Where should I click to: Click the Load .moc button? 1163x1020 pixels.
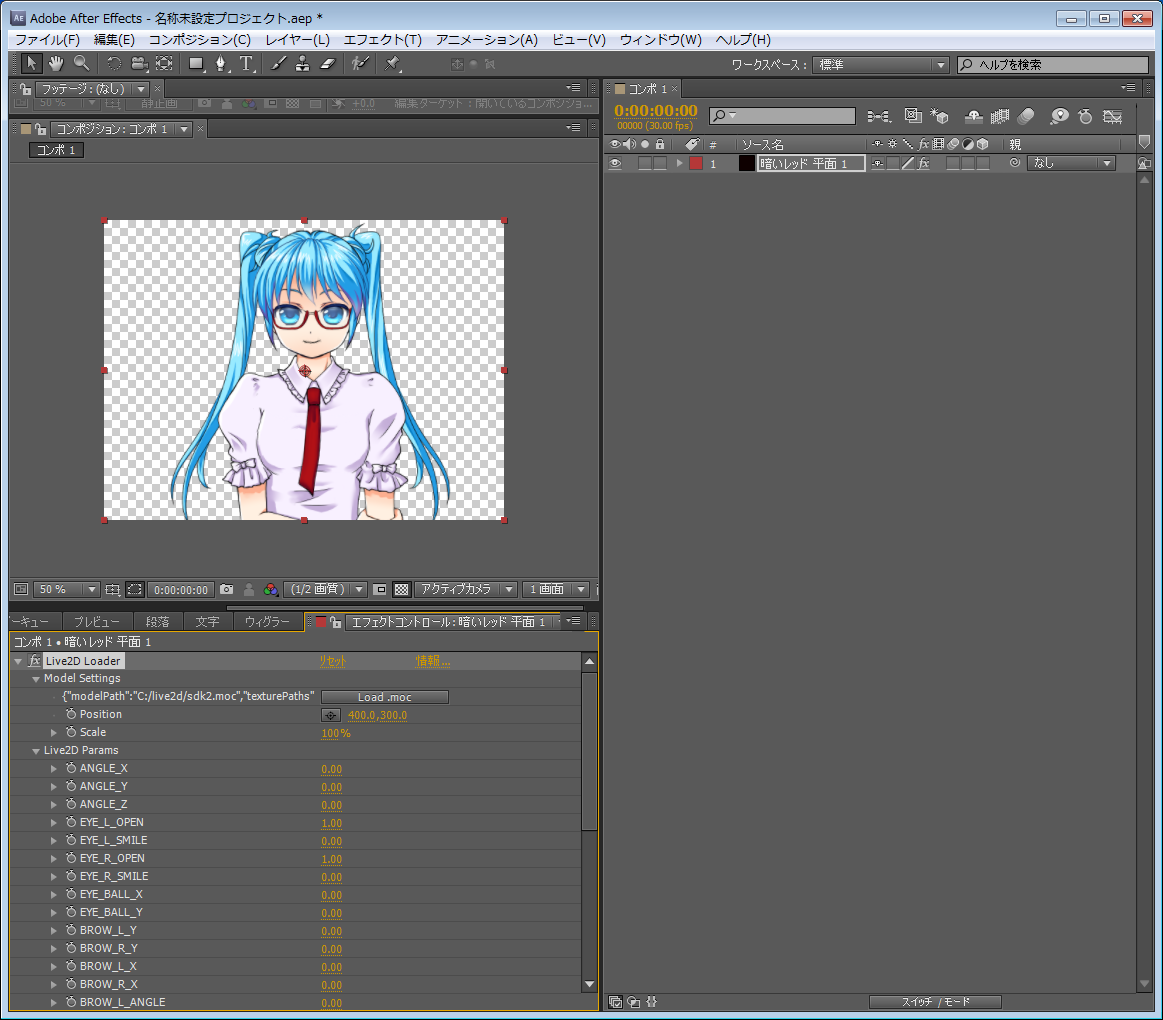click(384, 697)
